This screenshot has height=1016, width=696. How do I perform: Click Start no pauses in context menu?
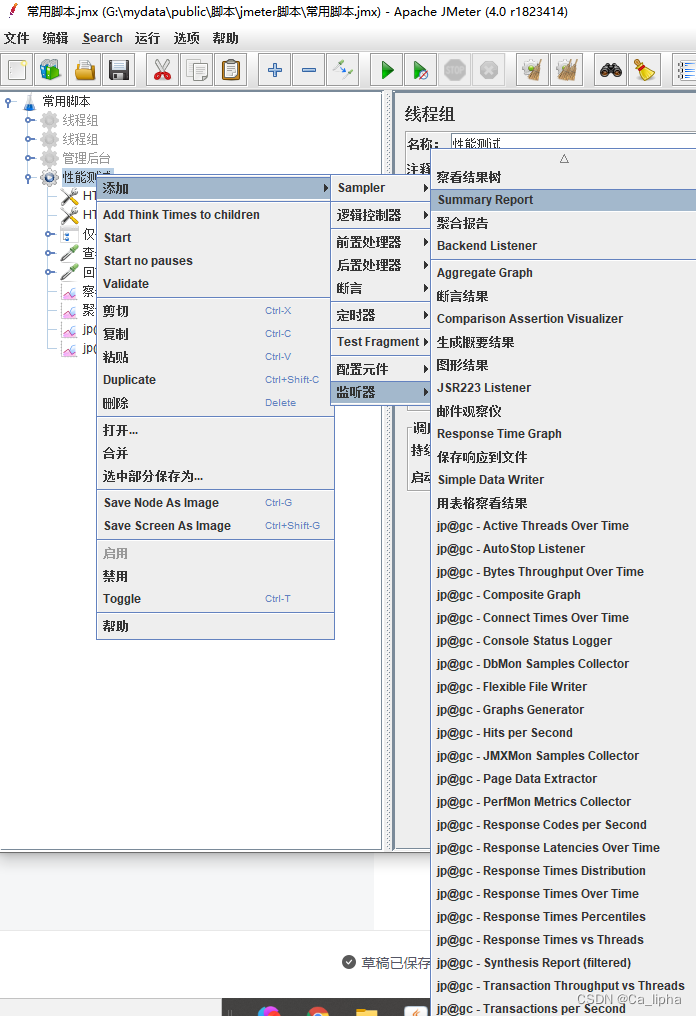215,261
